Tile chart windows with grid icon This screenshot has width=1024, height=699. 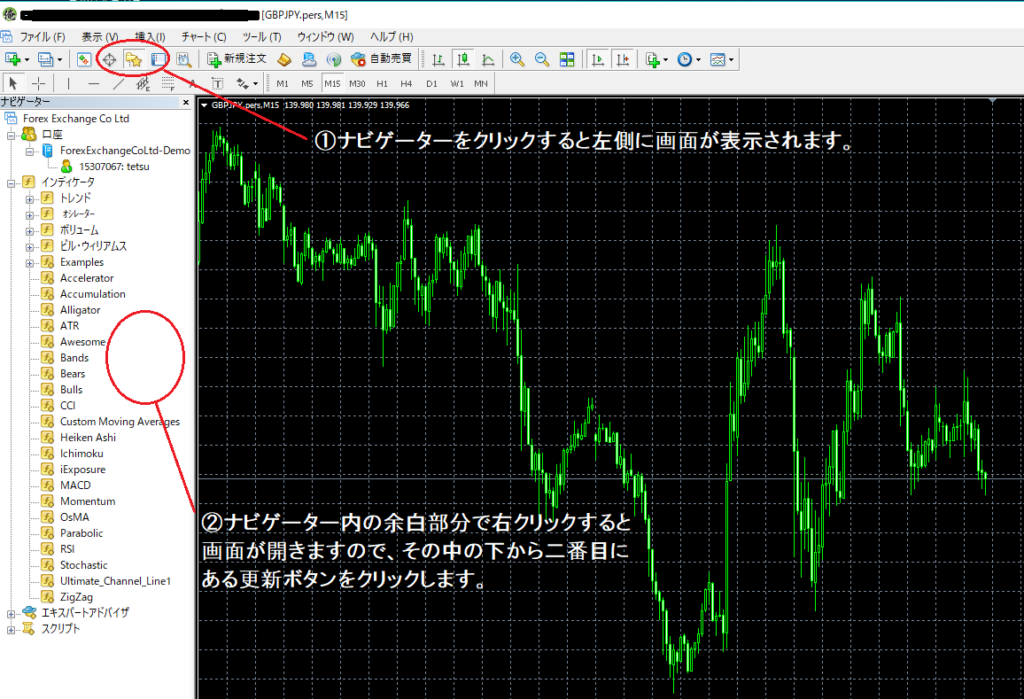click(x=567, y=59)
